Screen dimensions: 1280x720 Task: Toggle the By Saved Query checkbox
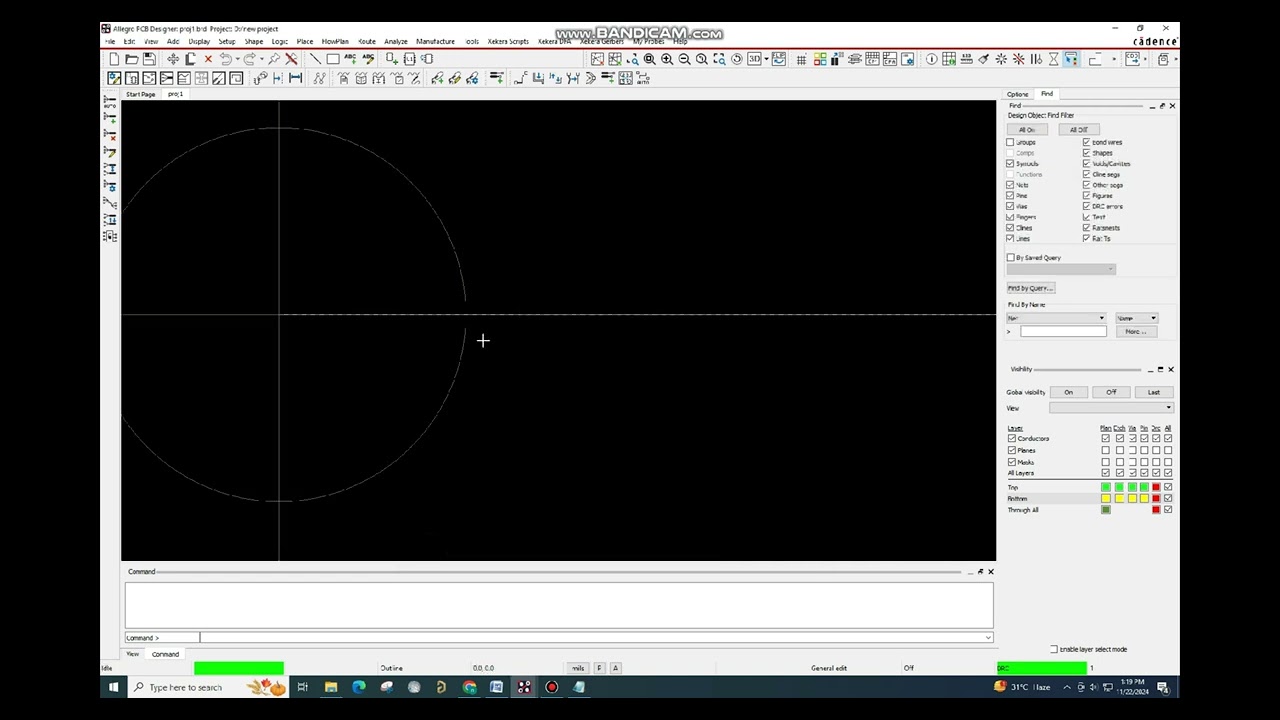pyautogui.click(x=1011, y=258)
